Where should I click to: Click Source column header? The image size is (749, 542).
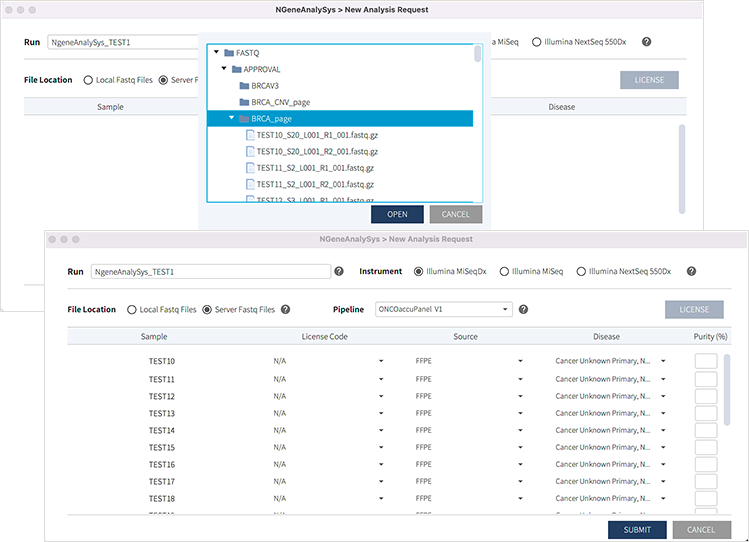click(x=465, y=337)
